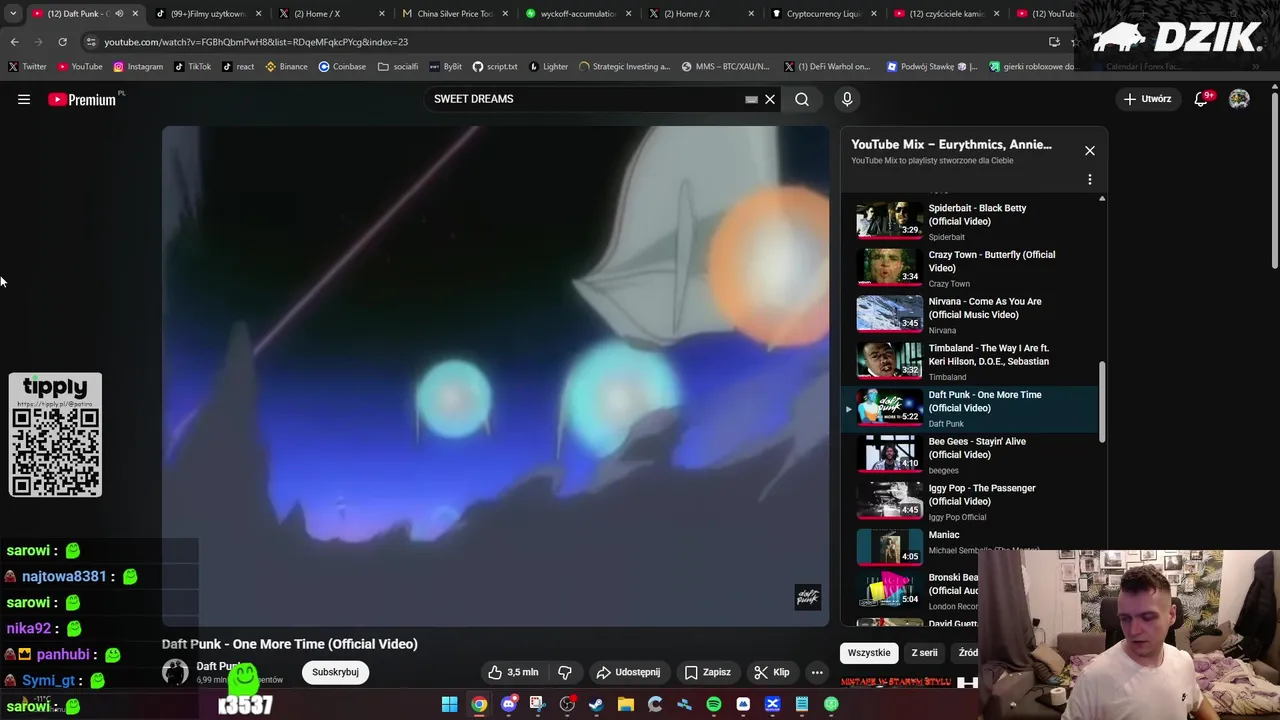
Task: Open Daft Punk channel avatar
Action: (x=175, y=672)
